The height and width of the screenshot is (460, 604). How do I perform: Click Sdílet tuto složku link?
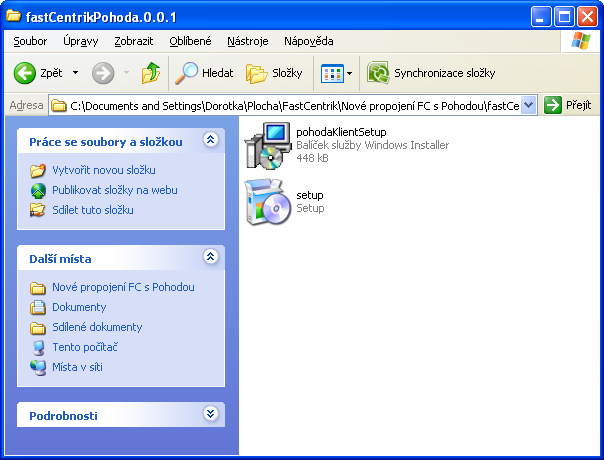point(93,210)
